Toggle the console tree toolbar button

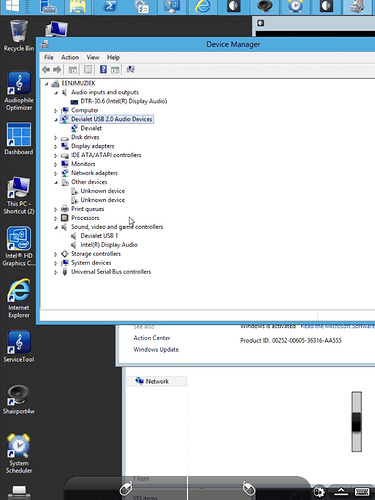(72, 70)
